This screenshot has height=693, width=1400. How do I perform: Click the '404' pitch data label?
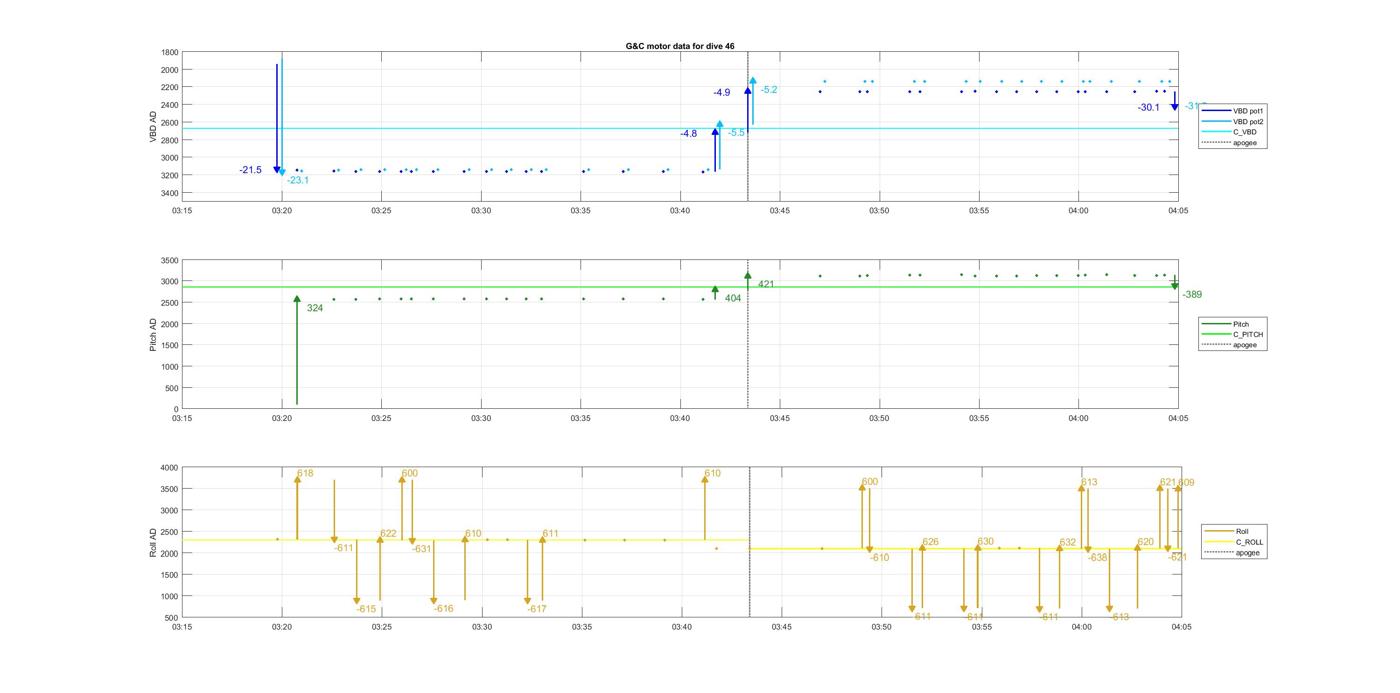click(x=733, y=298)
